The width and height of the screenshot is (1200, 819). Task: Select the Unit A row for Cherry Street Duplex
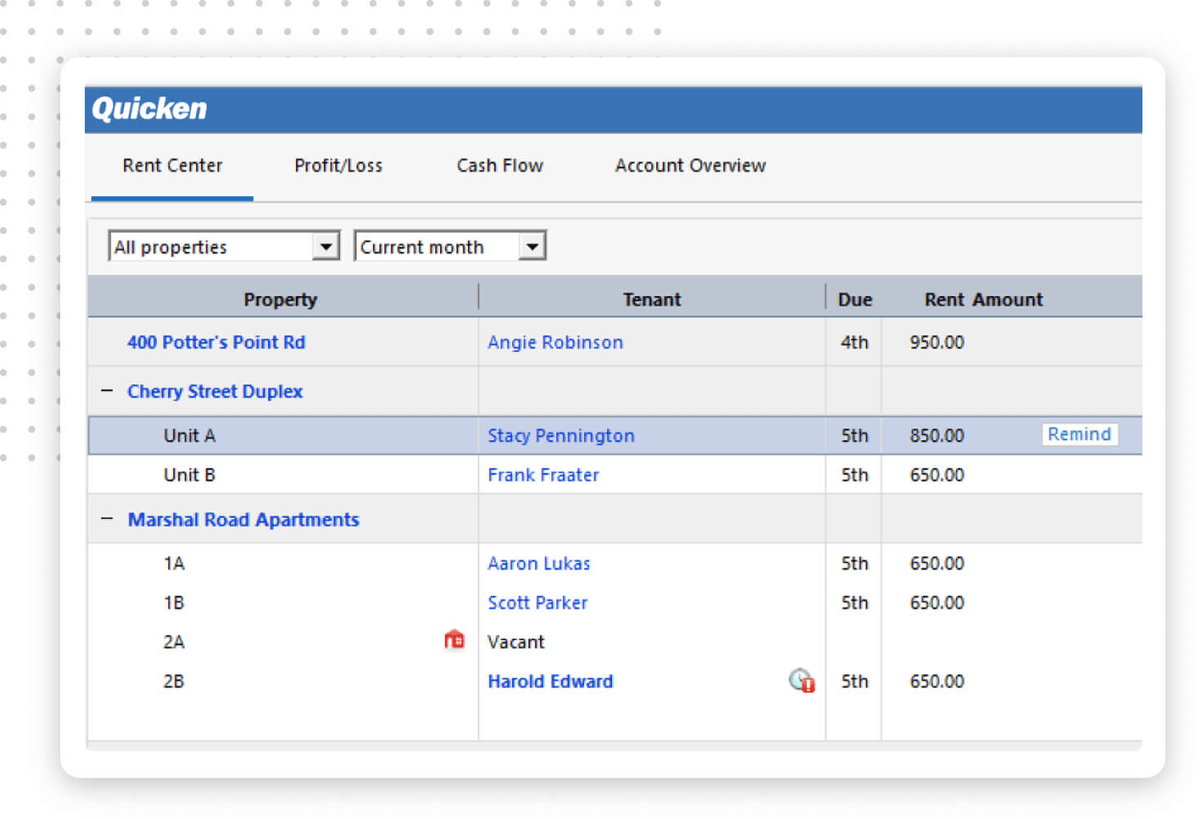(189, 435)
